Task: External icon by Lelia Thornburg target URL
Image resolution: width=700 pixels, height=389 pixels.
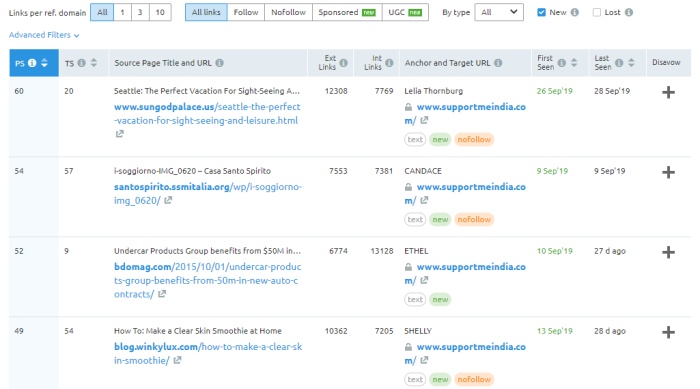Action: tap(424, 120)
